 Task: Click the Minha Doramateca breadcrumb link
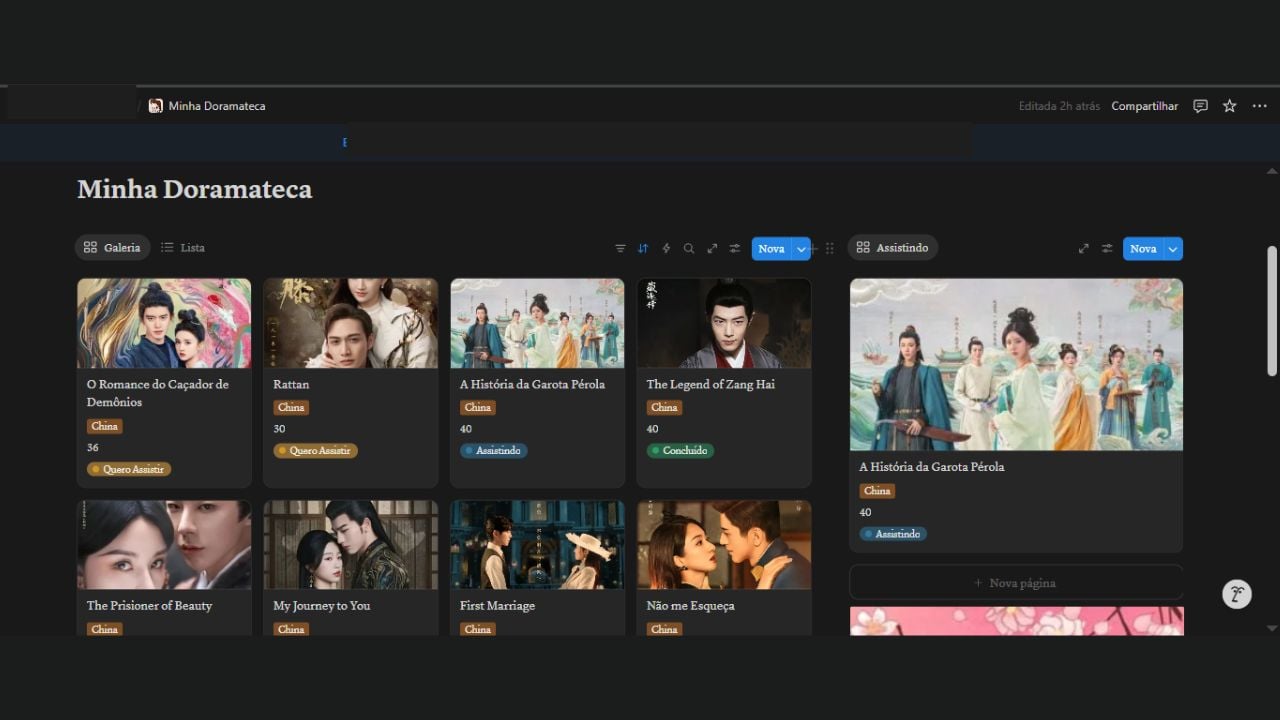pos(217,106)
